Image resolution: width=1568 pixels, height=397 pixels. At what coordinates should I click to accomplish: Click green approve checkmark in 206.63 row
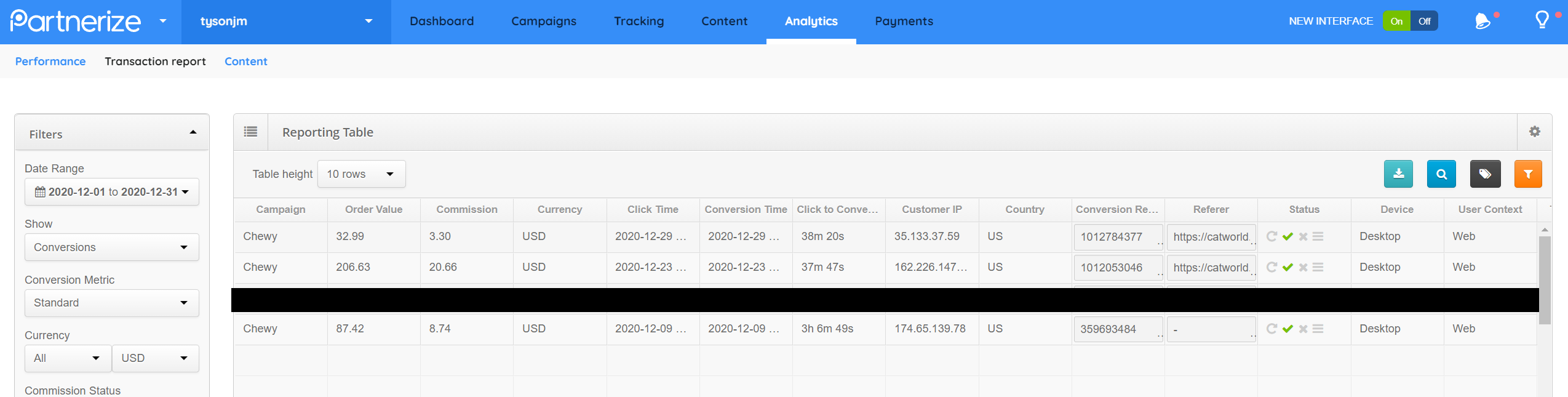[1287, 267]
